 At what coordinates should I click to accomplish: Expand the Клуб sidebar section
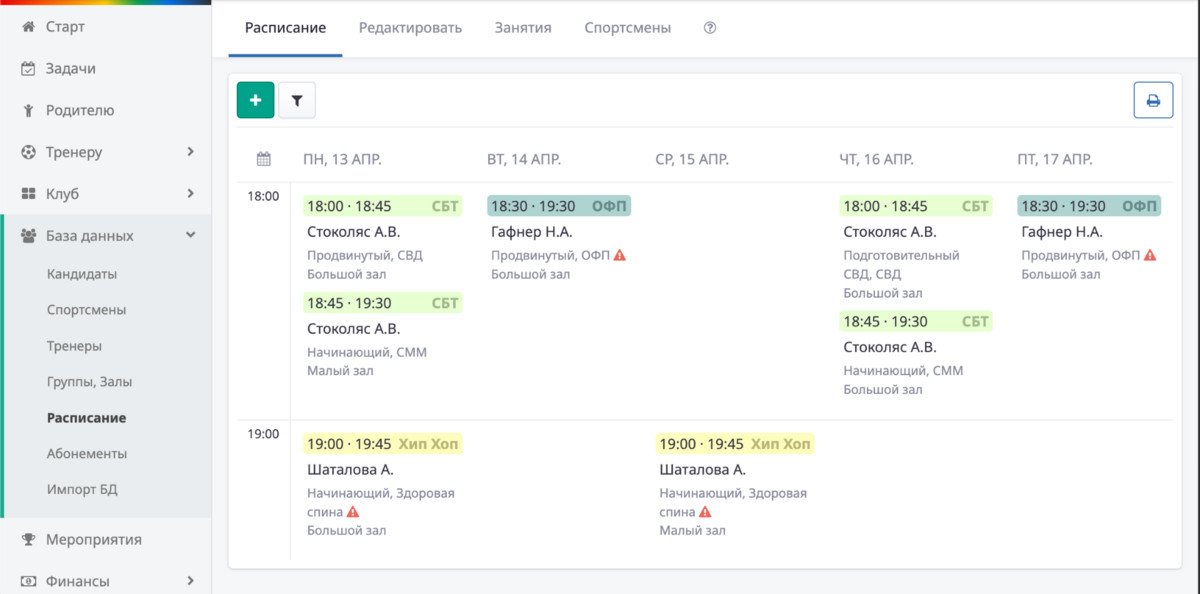click(x=106, y=194)
